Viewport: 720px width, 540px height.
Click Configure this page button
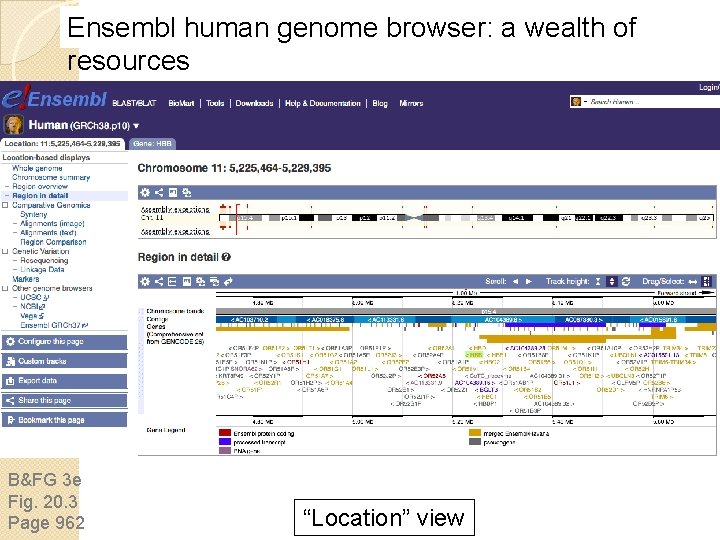click(64, 342)
